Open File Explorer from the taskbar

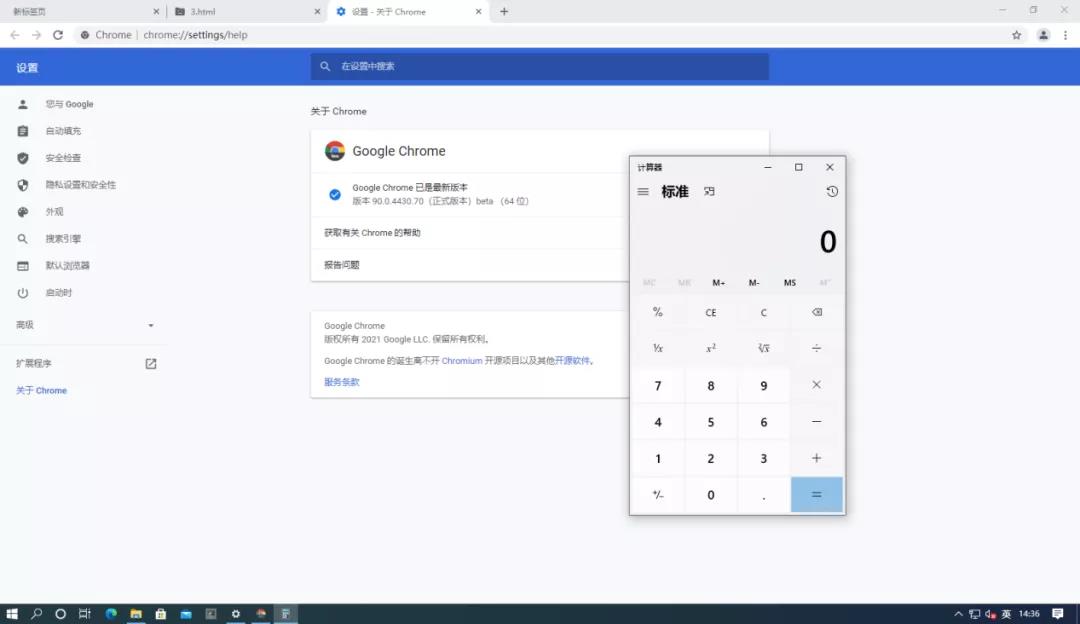[x=136, y=614]
